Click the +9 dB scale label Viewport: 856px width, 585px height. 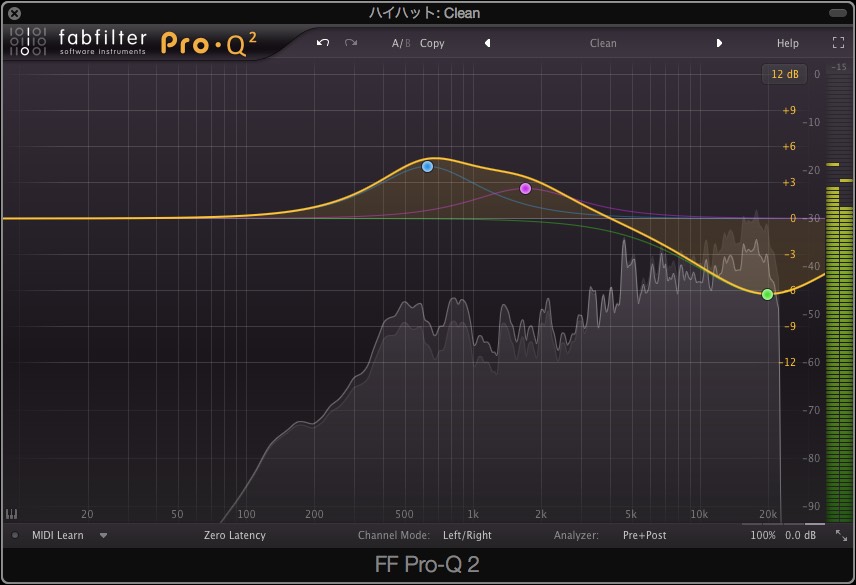click(x=789, y=110)
